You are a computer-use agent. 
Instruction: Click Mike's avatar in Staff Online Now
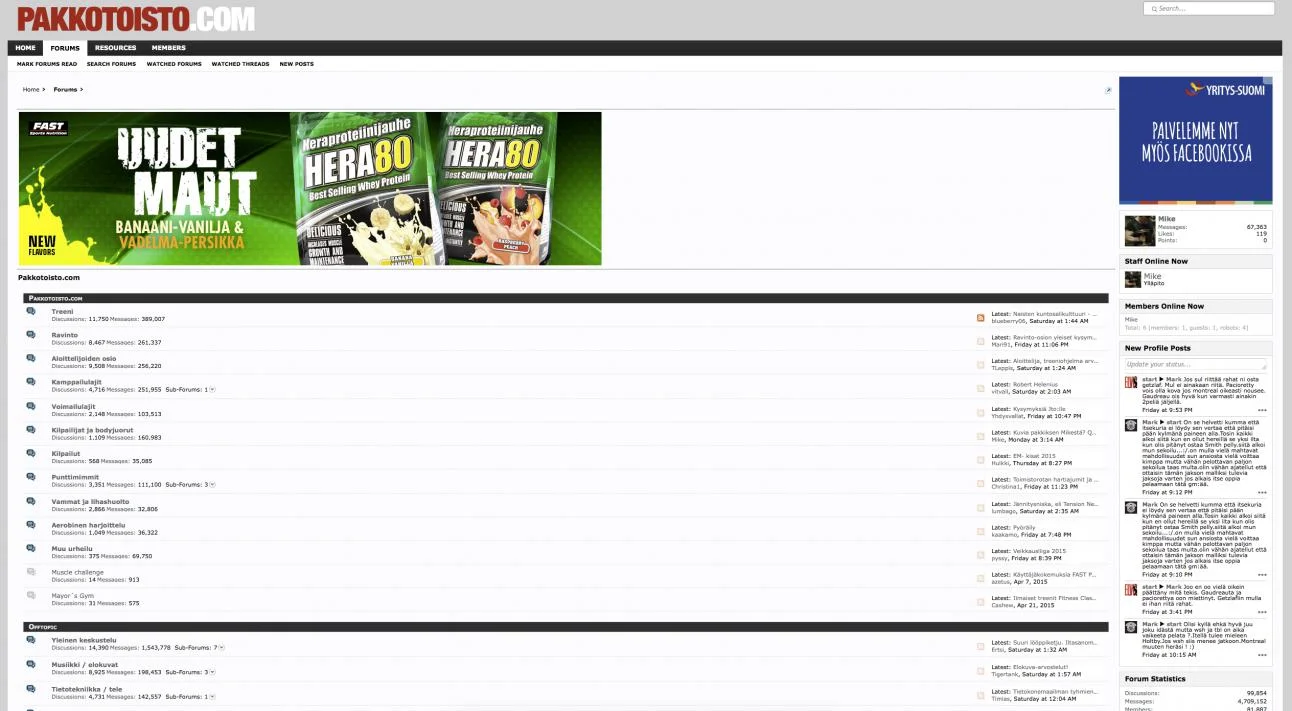1132,279
